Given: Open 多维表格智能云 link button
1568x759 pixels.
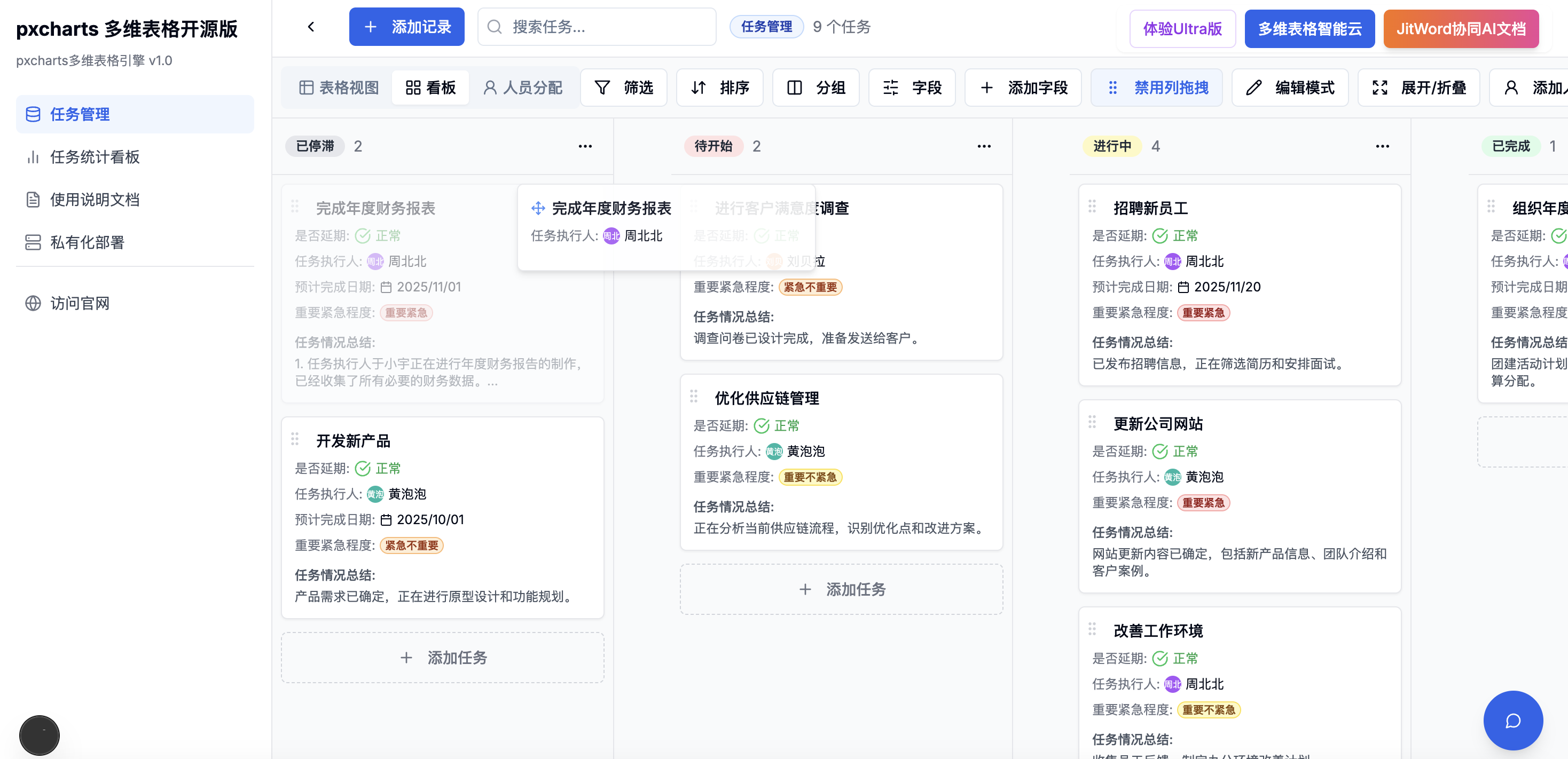Looking at the screenshot, I should 1310,29.
